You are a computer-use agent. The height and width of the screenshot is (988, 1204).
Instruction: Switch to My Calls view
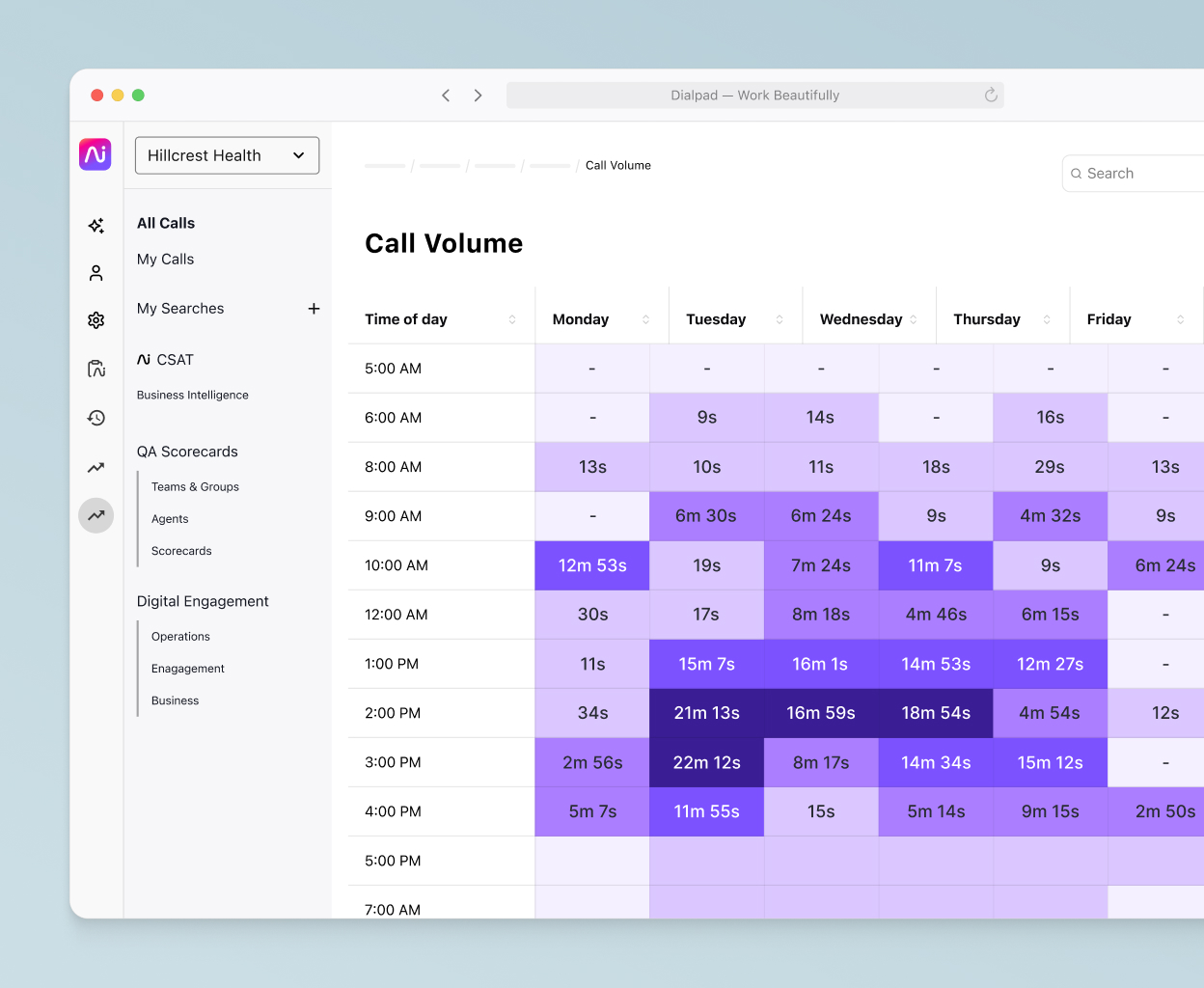coord(165,259)
